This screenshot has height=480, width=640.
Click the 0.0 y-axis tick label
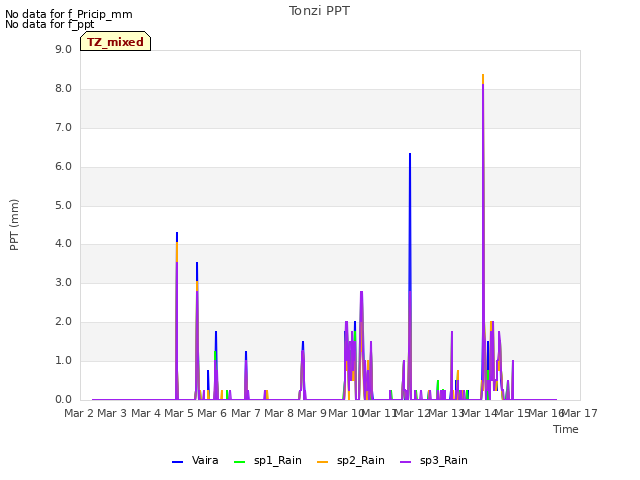63,400
